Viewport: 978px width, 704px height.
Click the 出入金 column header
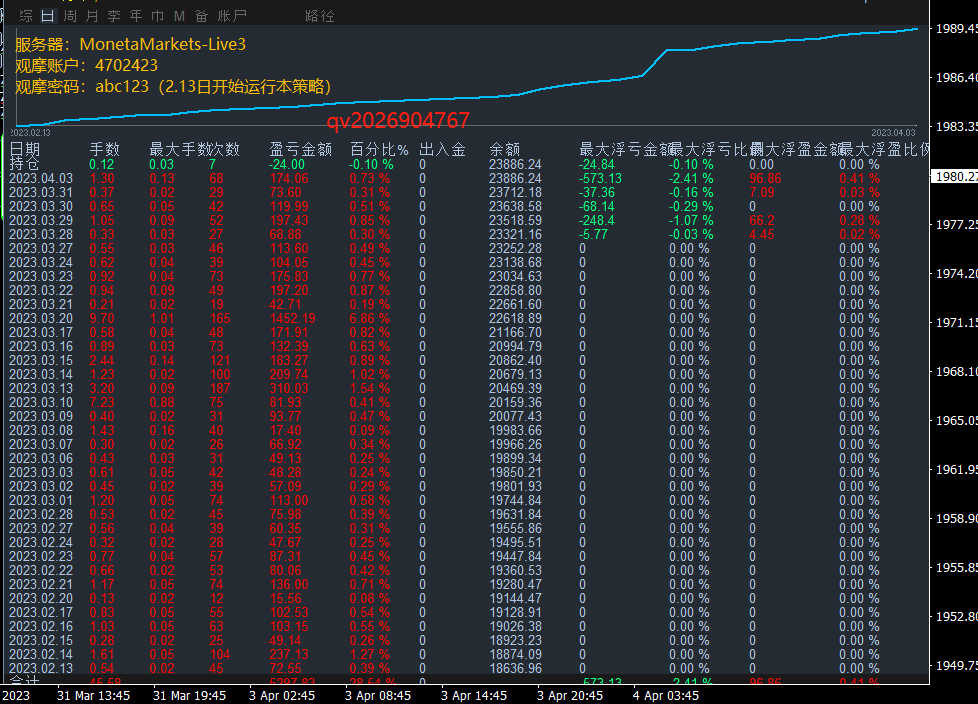tap(442, 150)
